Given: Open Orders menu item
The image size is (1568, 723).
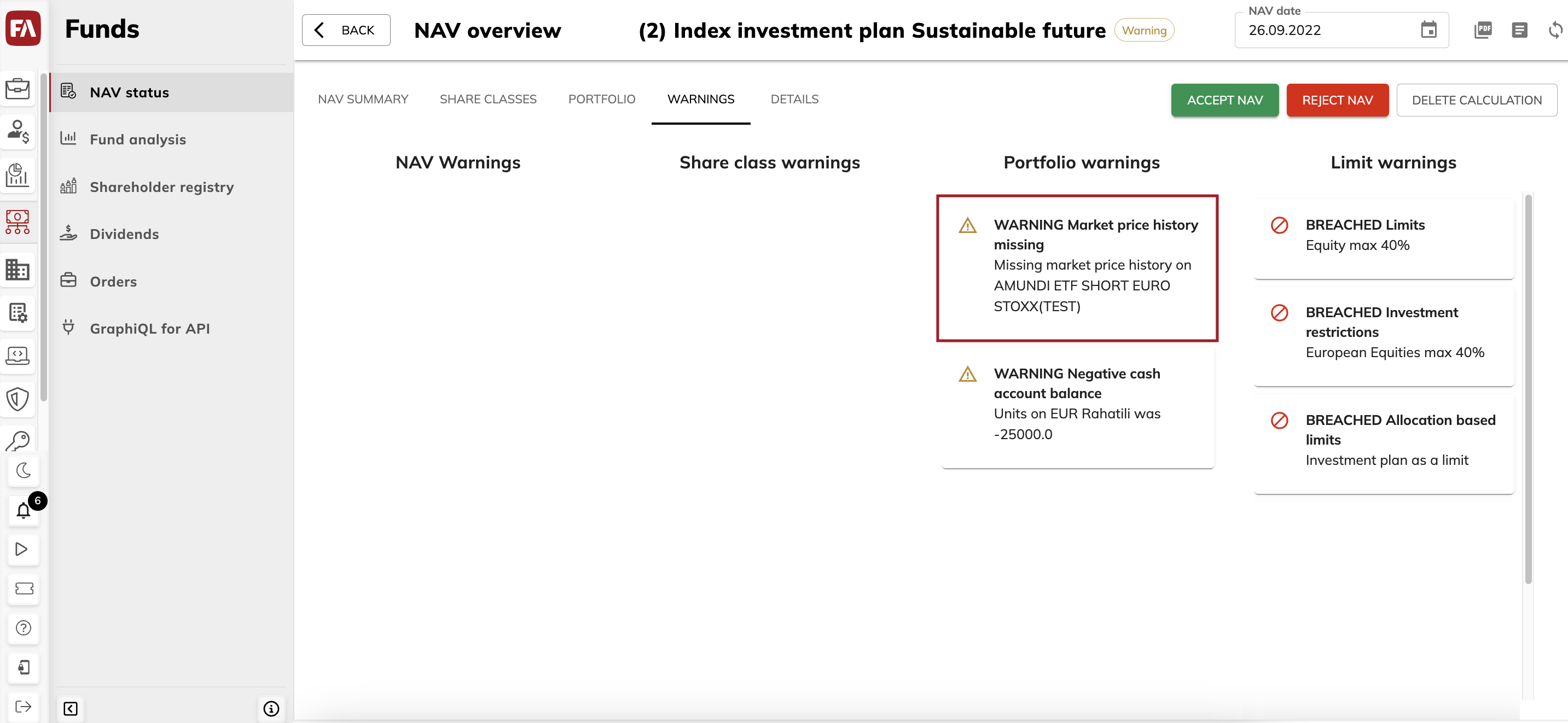Looking at the screenshot, I should coord(172,281).
